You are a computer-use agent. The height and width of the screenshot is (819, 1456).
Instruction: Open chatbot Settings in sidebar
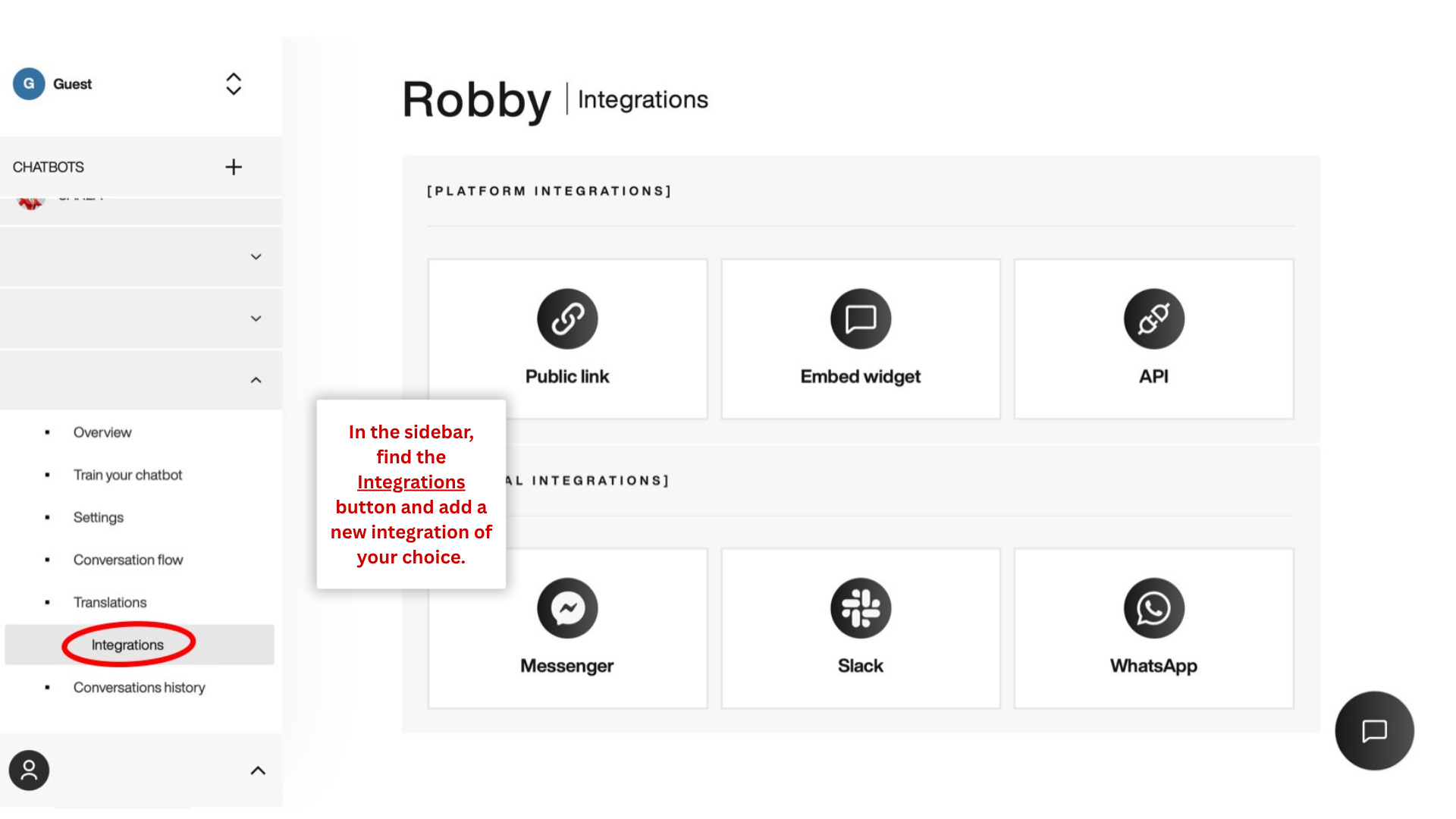coord(99,517)
